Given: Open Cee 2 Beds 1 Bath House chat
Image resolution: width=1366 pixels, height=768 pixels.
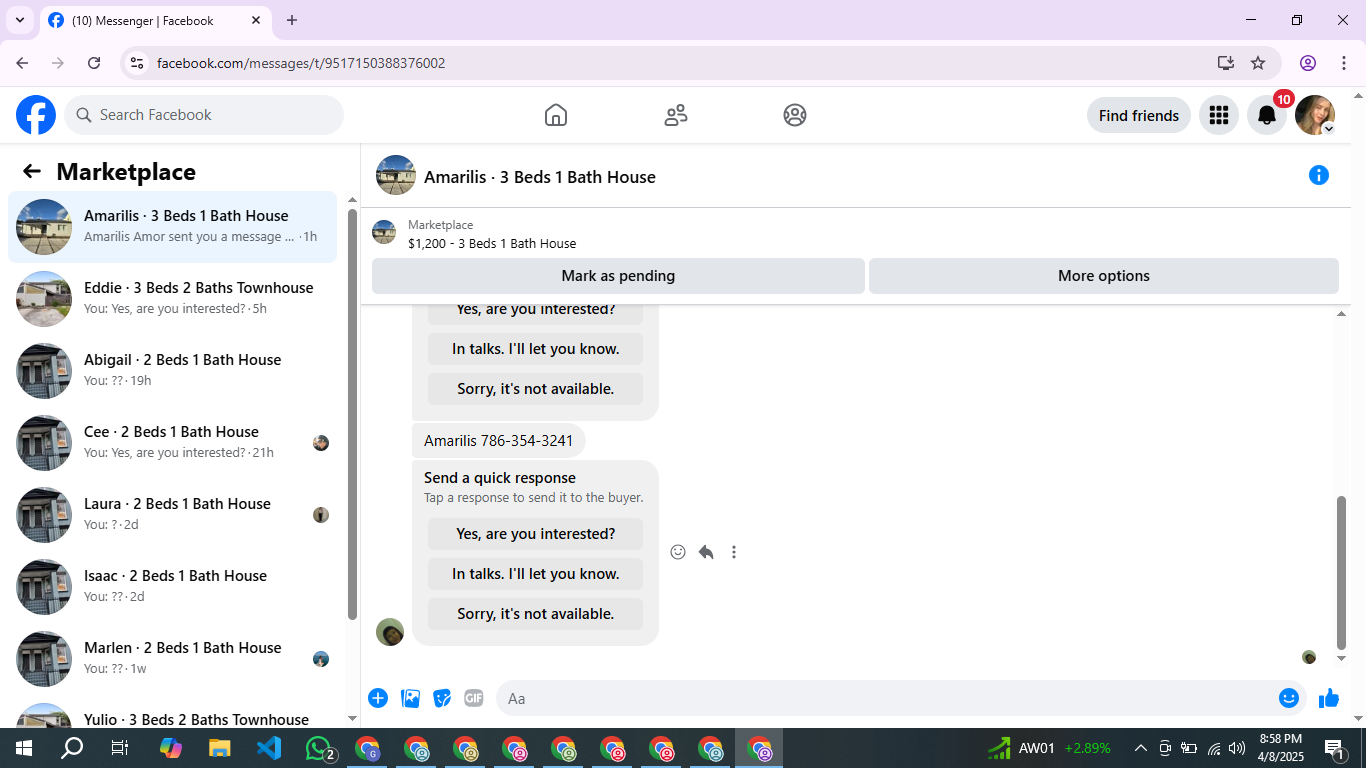Looking at the screenshot, I should 173,443.
